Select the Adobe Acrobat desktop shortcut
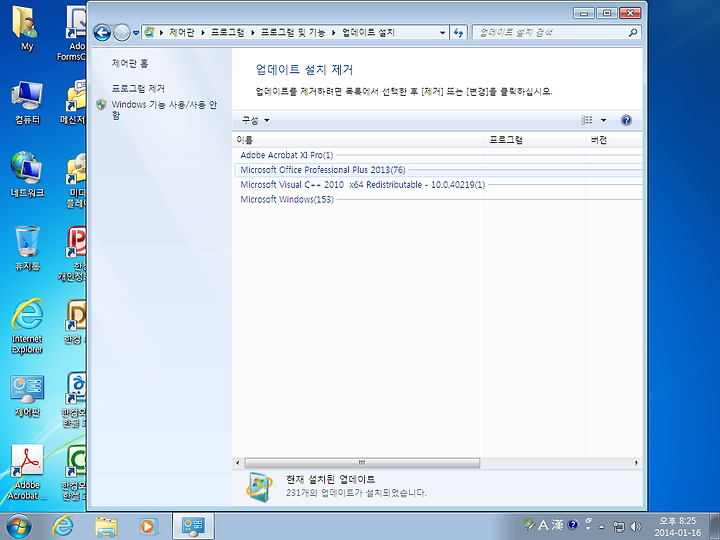 coord(27,472)
